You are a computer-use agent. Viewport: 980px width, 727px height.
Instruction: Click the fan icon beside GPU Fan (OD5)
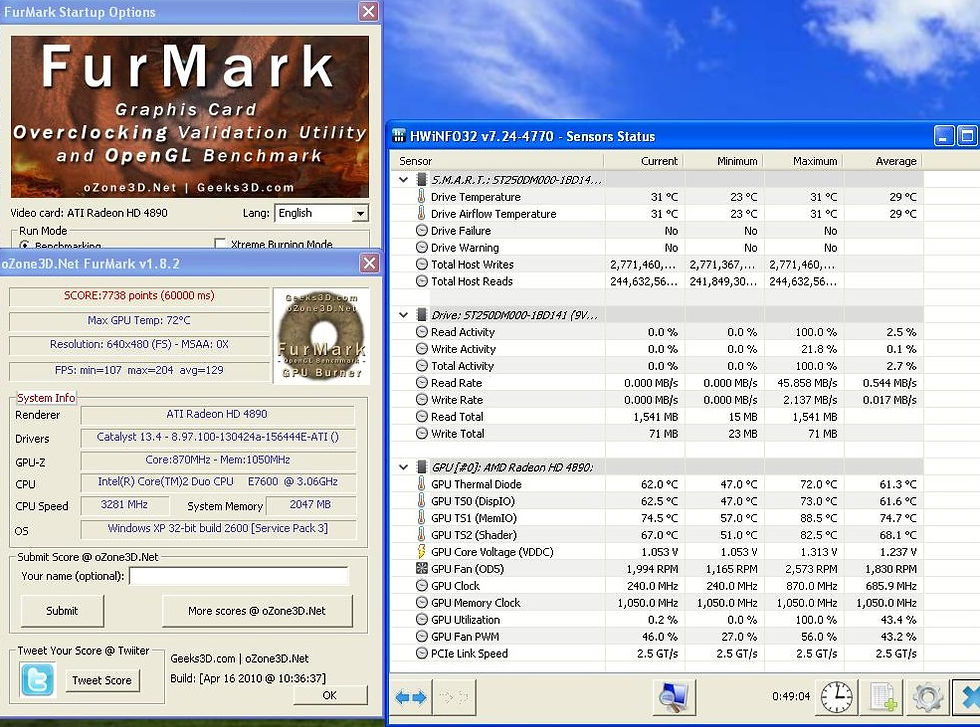click(x=422, y=568)
